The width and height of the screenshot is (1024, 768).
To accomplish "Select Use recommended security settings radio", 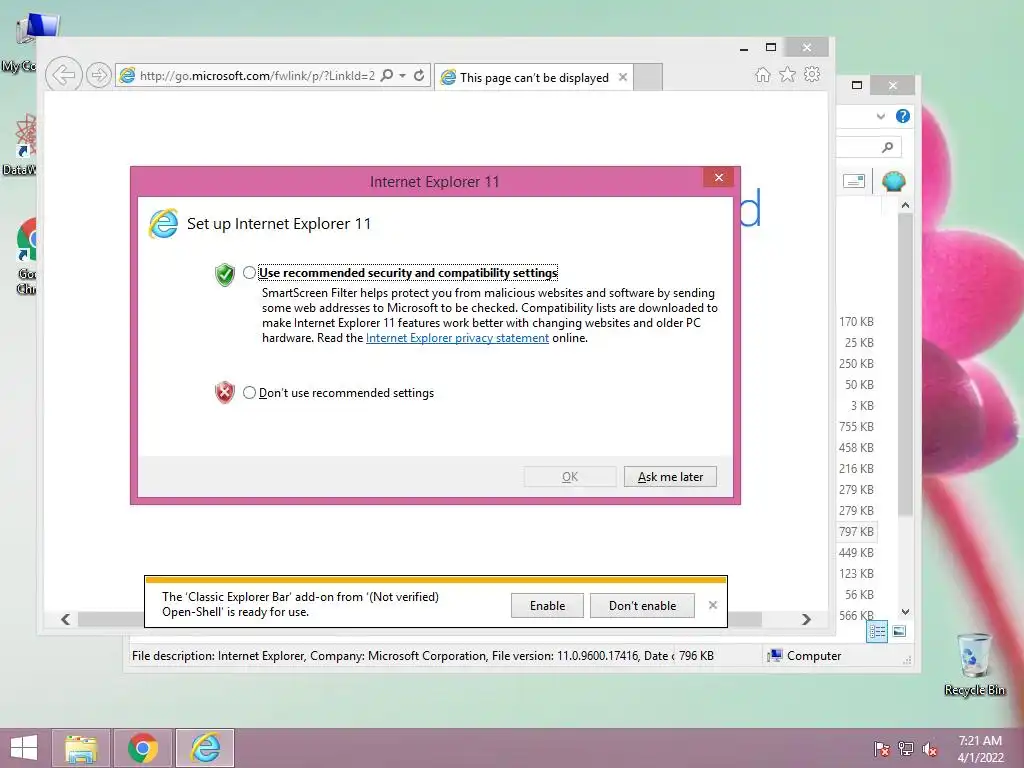I will (249, 272).
